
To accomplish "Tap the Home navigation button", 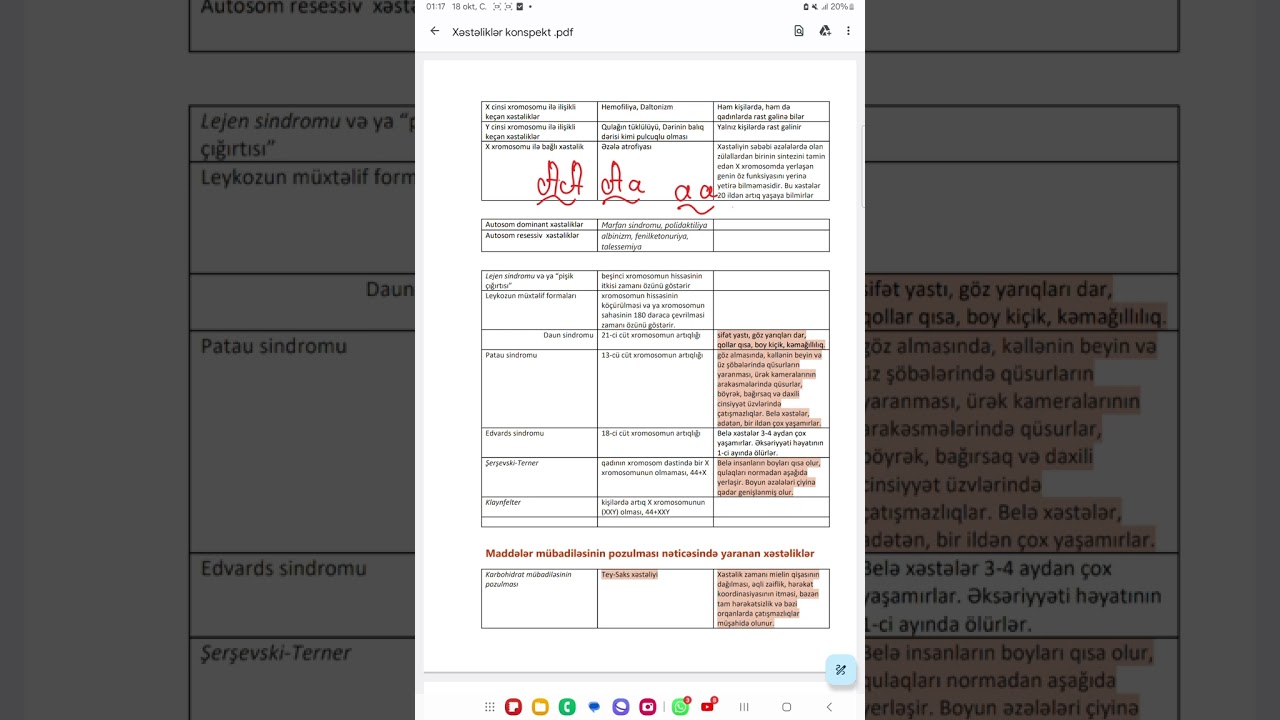I will pos(787,707).
